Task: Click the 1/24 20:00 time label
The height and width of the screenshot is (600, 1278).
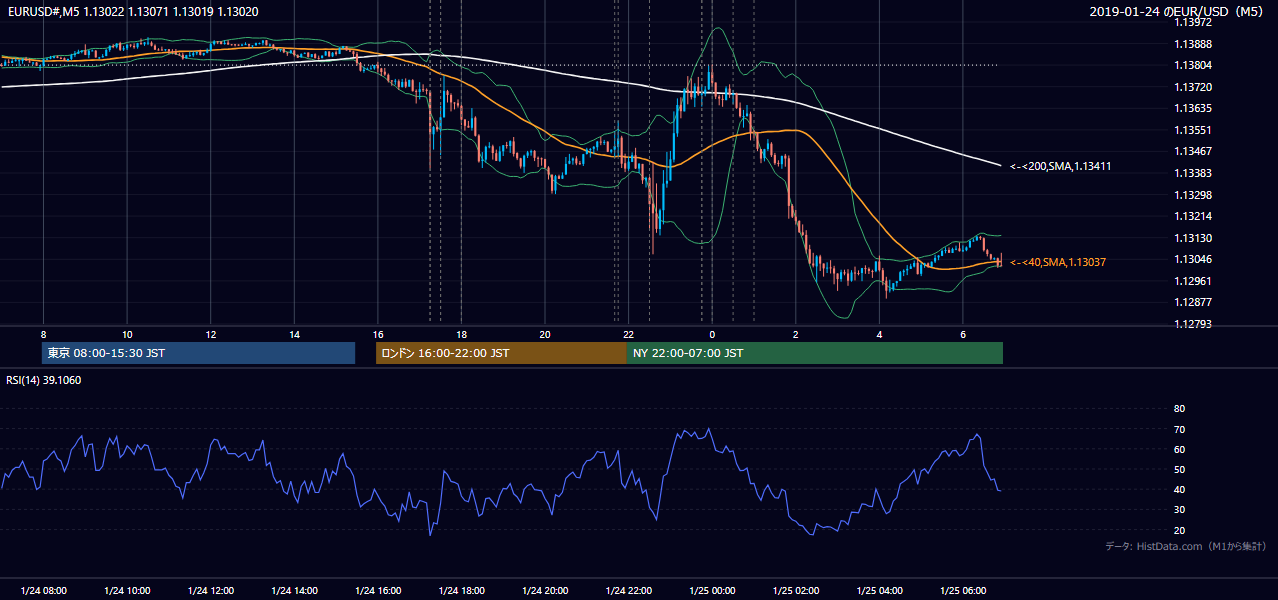Action: 545,591
